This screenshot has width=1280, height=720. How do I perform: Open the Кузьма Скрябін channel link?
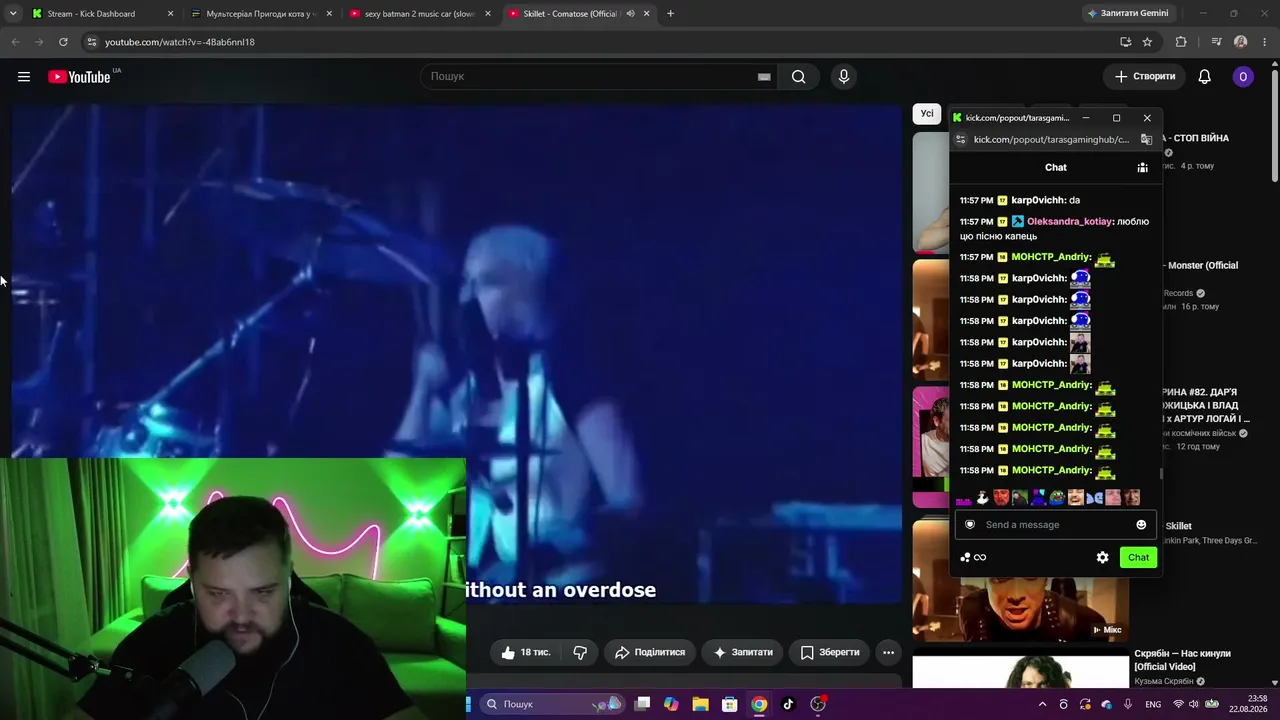click(x=1164, y=682)
